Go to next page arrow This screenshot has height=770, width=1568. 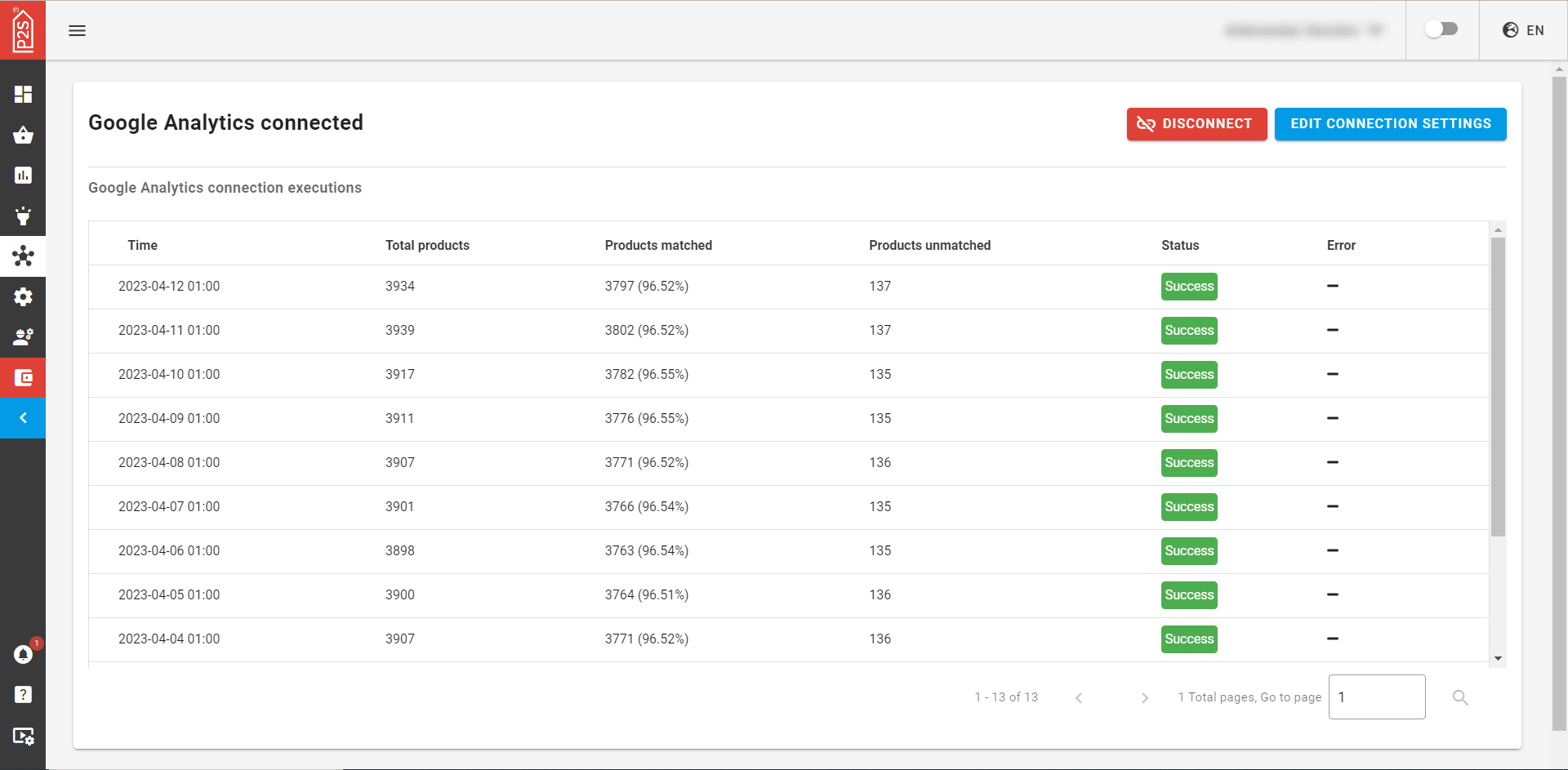[x=1145, y=698]
